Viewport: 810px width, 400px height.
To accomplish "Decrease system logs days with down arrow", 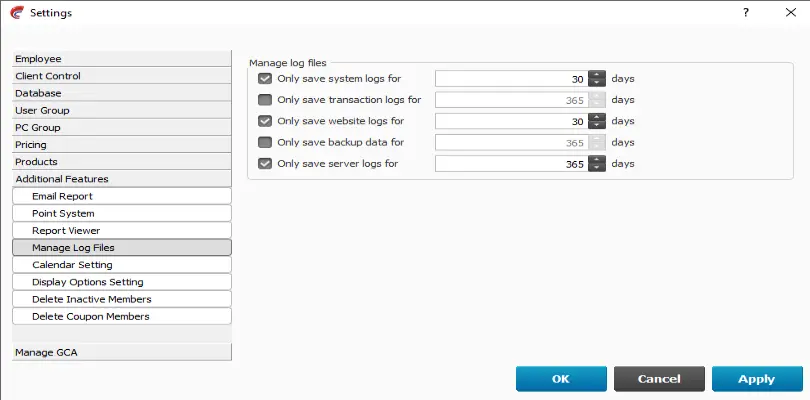I will pos(597,83).
